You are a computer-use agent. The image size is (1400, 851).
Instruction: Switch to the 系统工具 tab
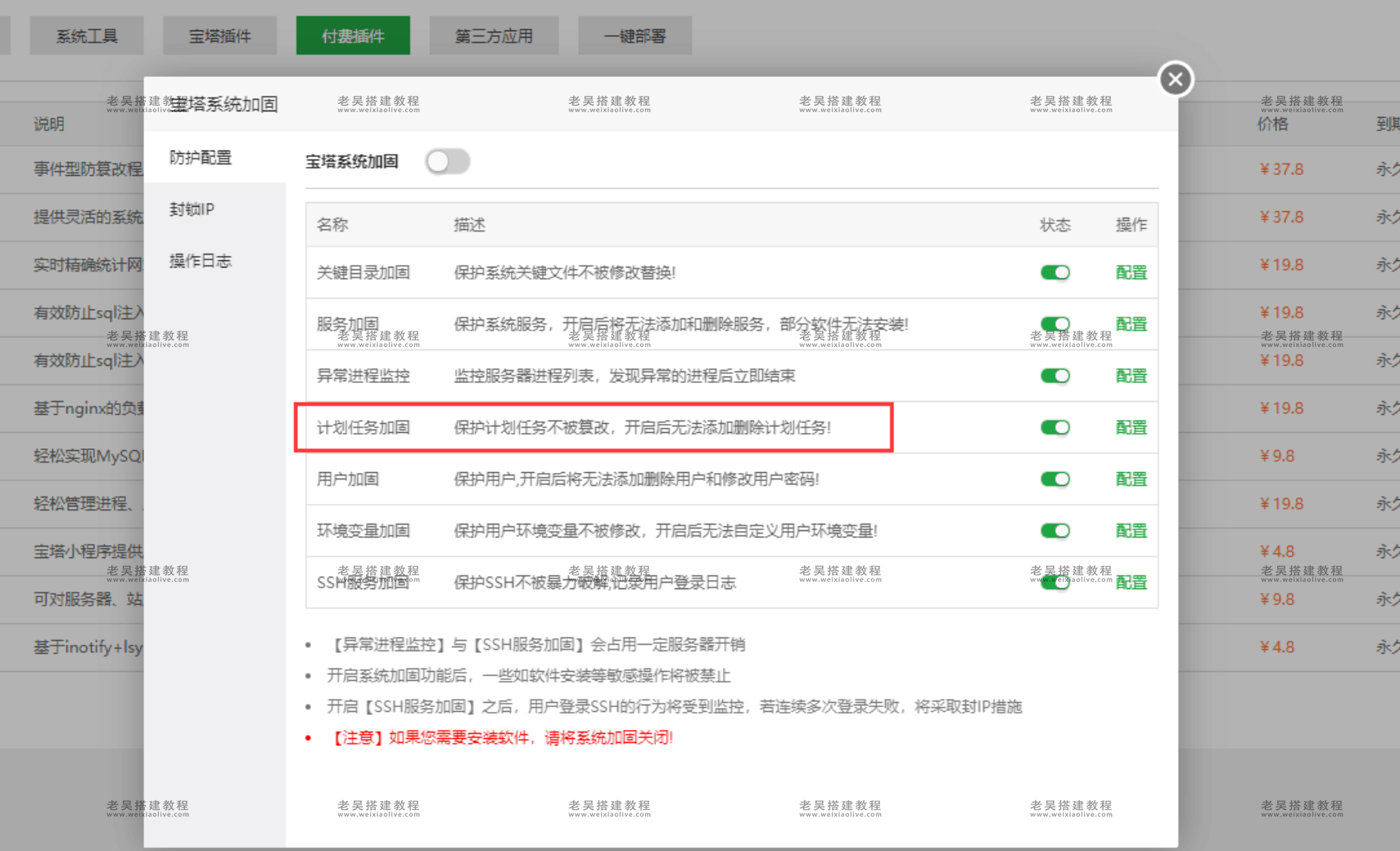pyautogui.click(x=87, y=35)
